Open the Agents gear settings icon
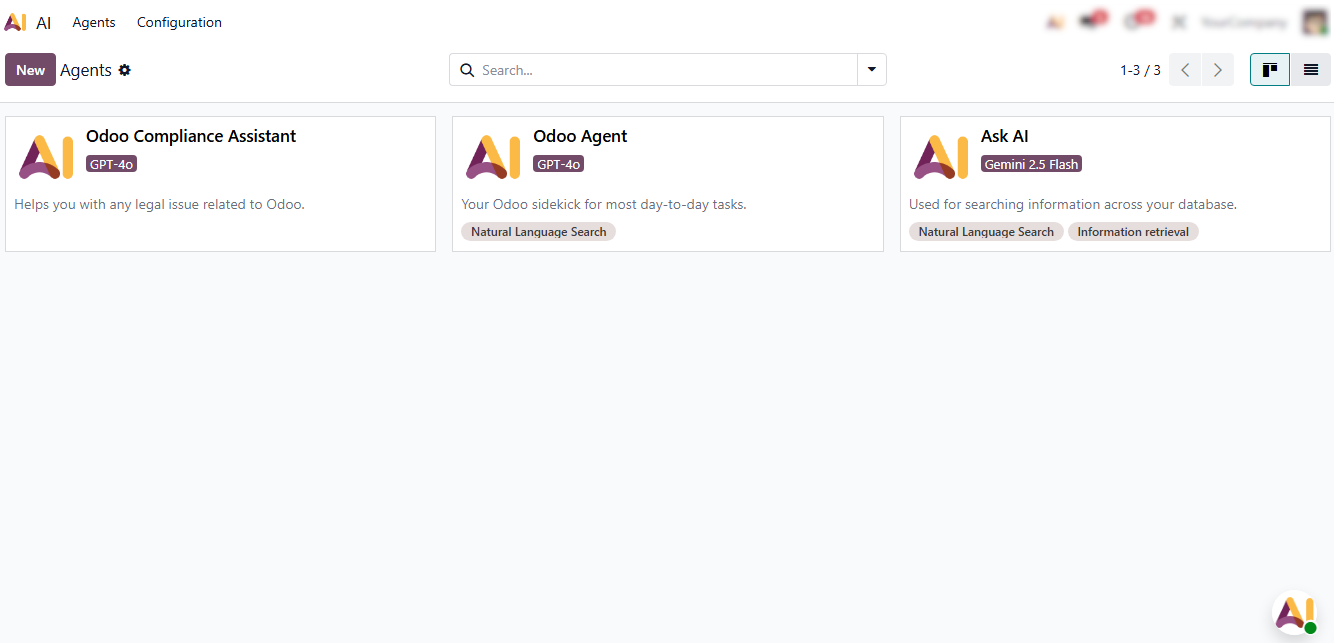Viewport: 1334px width, 643px height. coord(125,70)
